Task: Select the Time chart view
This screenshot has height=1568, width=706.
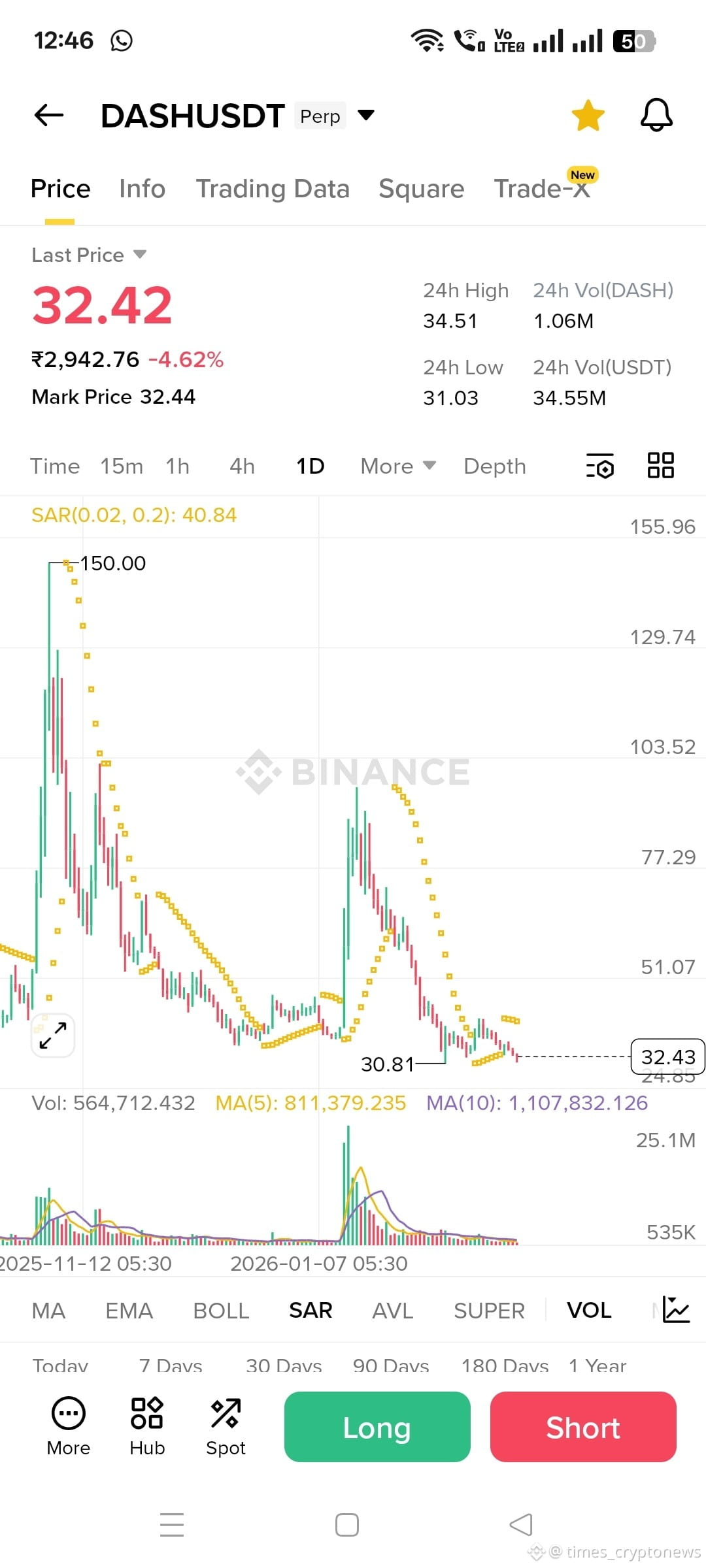Action: (x=55, y=466)
